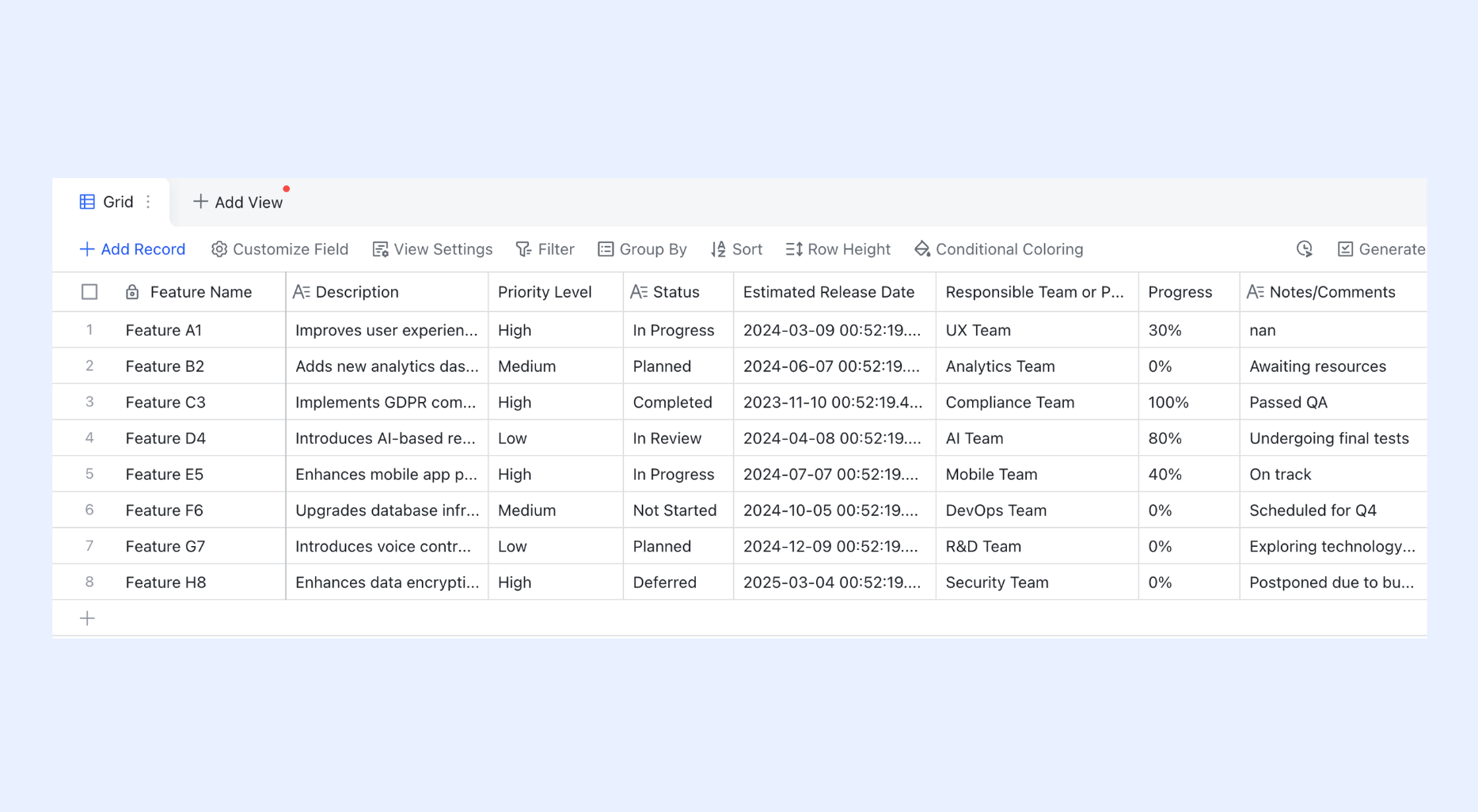Select the Passed QA note
The width and height of the screenshot is (1478, 812).
pyautogui.click(x=1333, y=402)
